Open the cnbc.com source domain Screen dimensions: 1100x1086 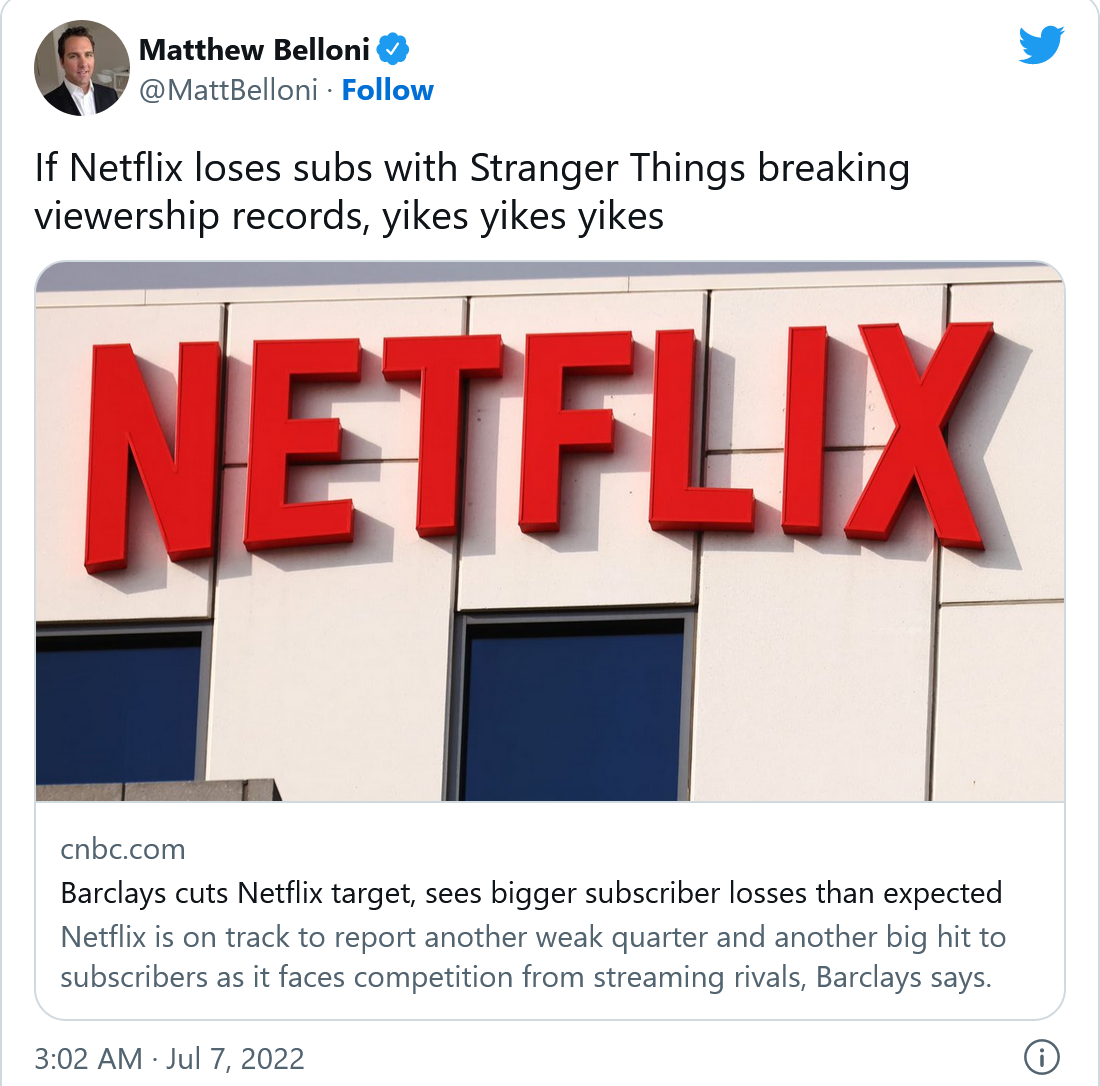tap(123, 849)
